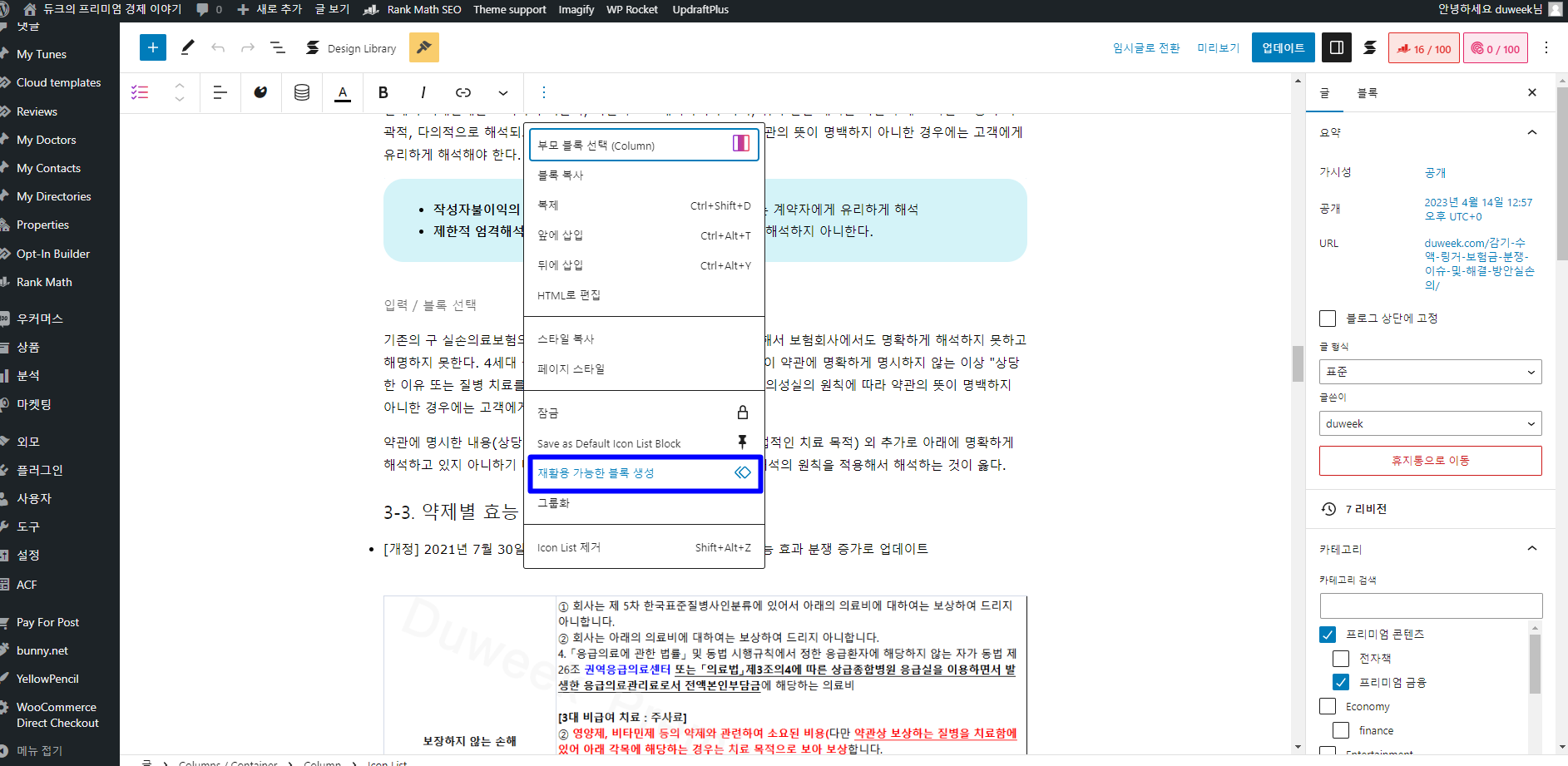Select the pencil Tools icon
Screen dimensions: 1568x766
[x=188, y=47]
